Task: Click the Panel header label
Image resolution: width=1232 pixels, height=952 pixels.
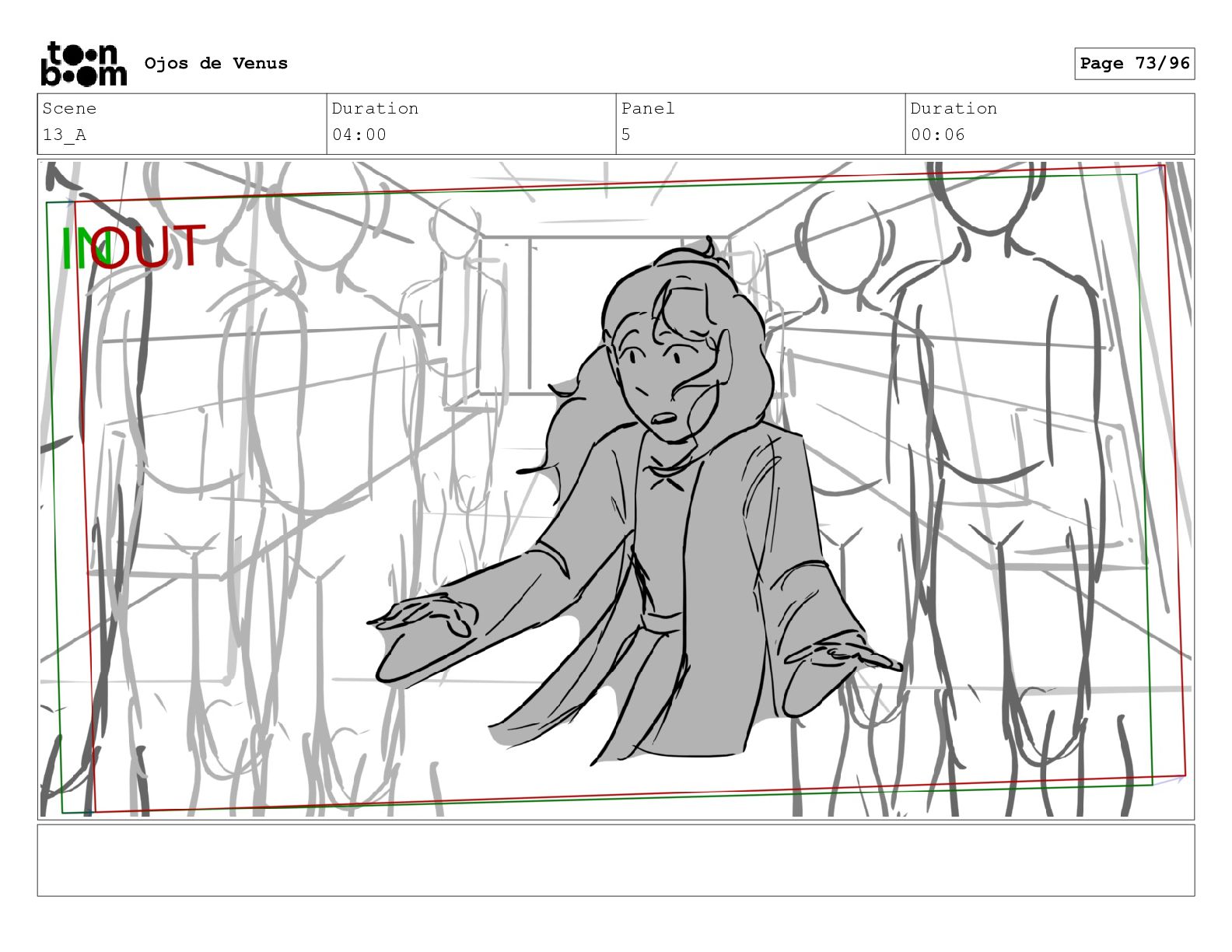Action: (647, 109)
